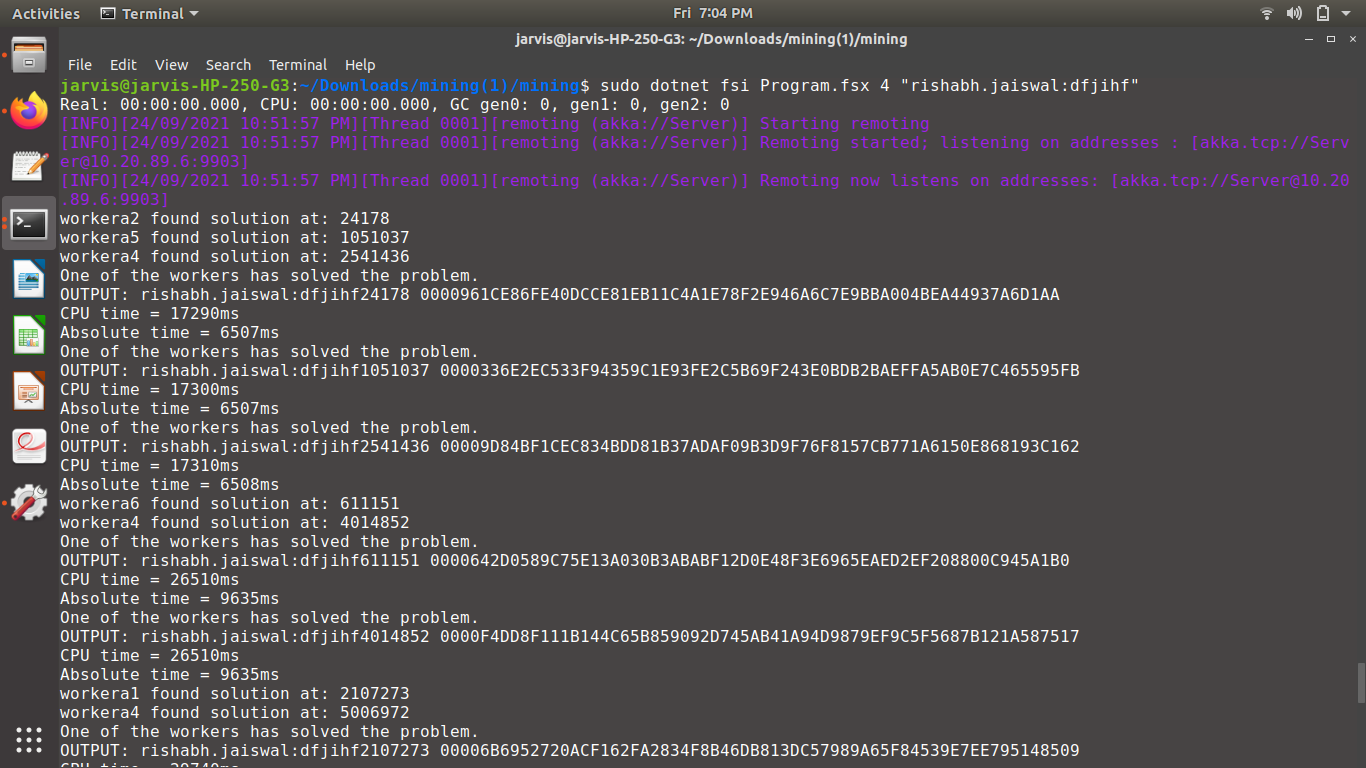Open the File menu
This screenshot has width=1366, height=768.
pos(80,64)
